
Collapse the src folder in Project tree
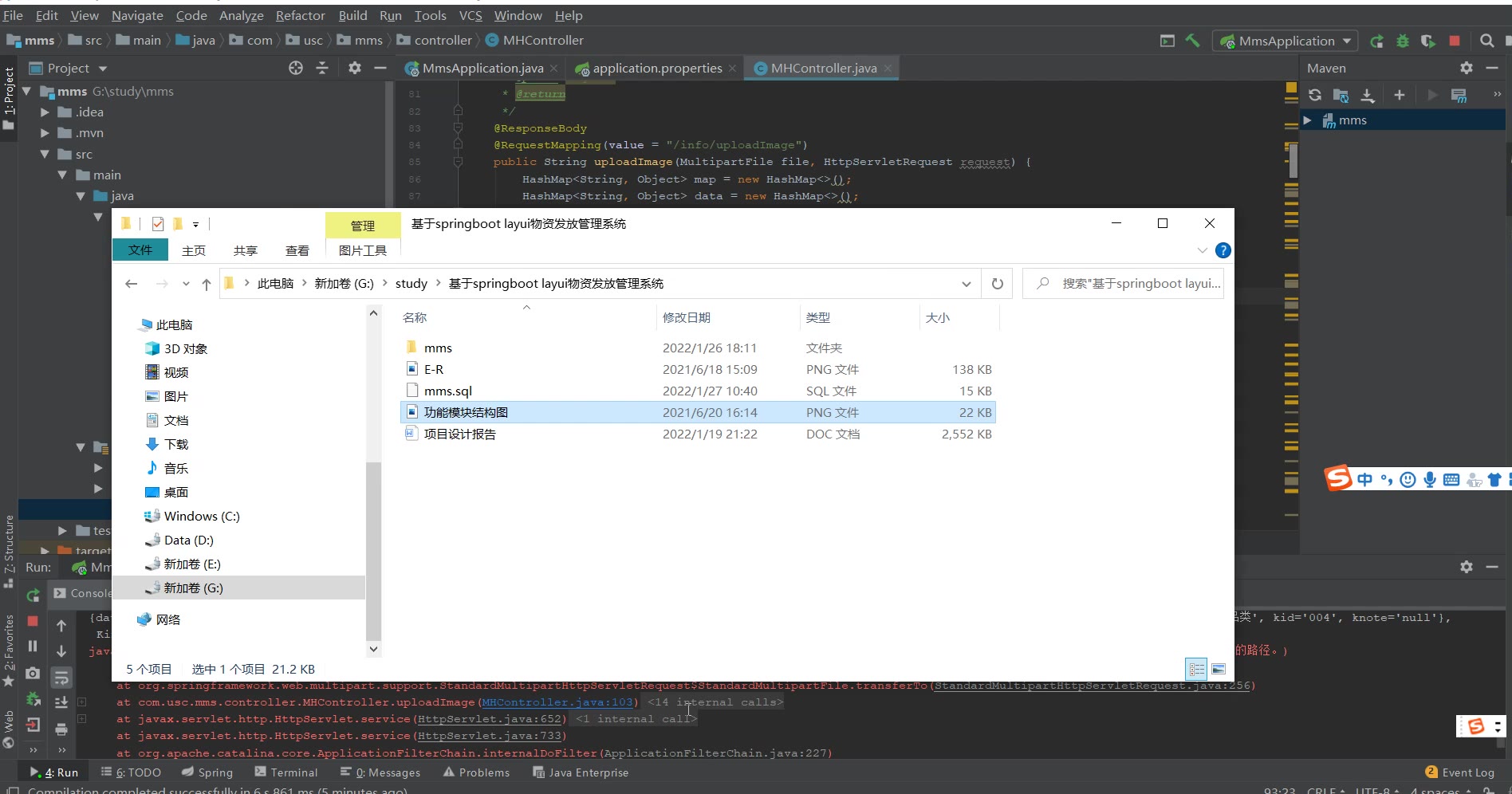point(45,154)
